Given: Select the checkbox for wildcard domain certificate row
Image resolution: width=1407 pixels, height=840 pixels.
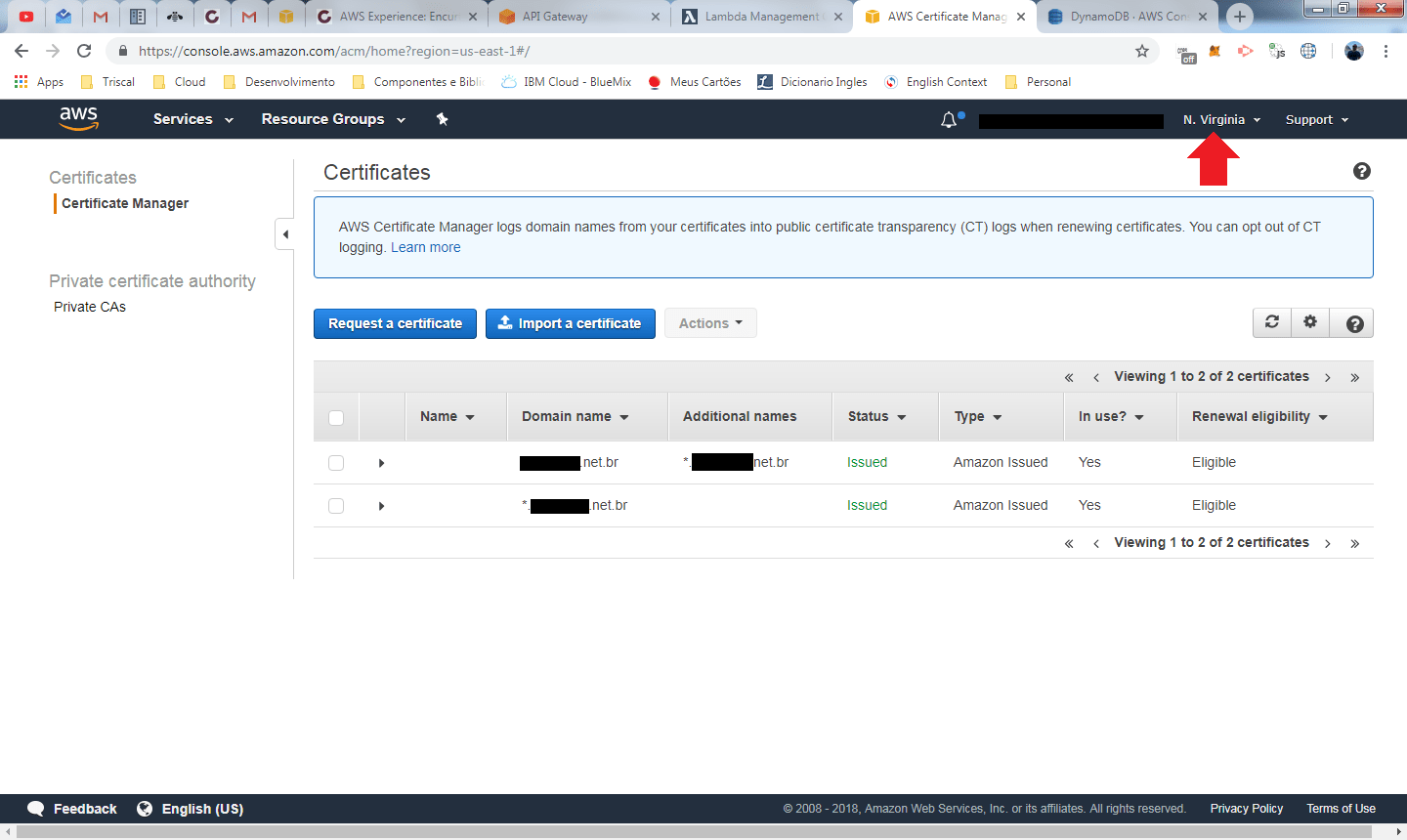Looking at the screenshot, I should point(336,506).
